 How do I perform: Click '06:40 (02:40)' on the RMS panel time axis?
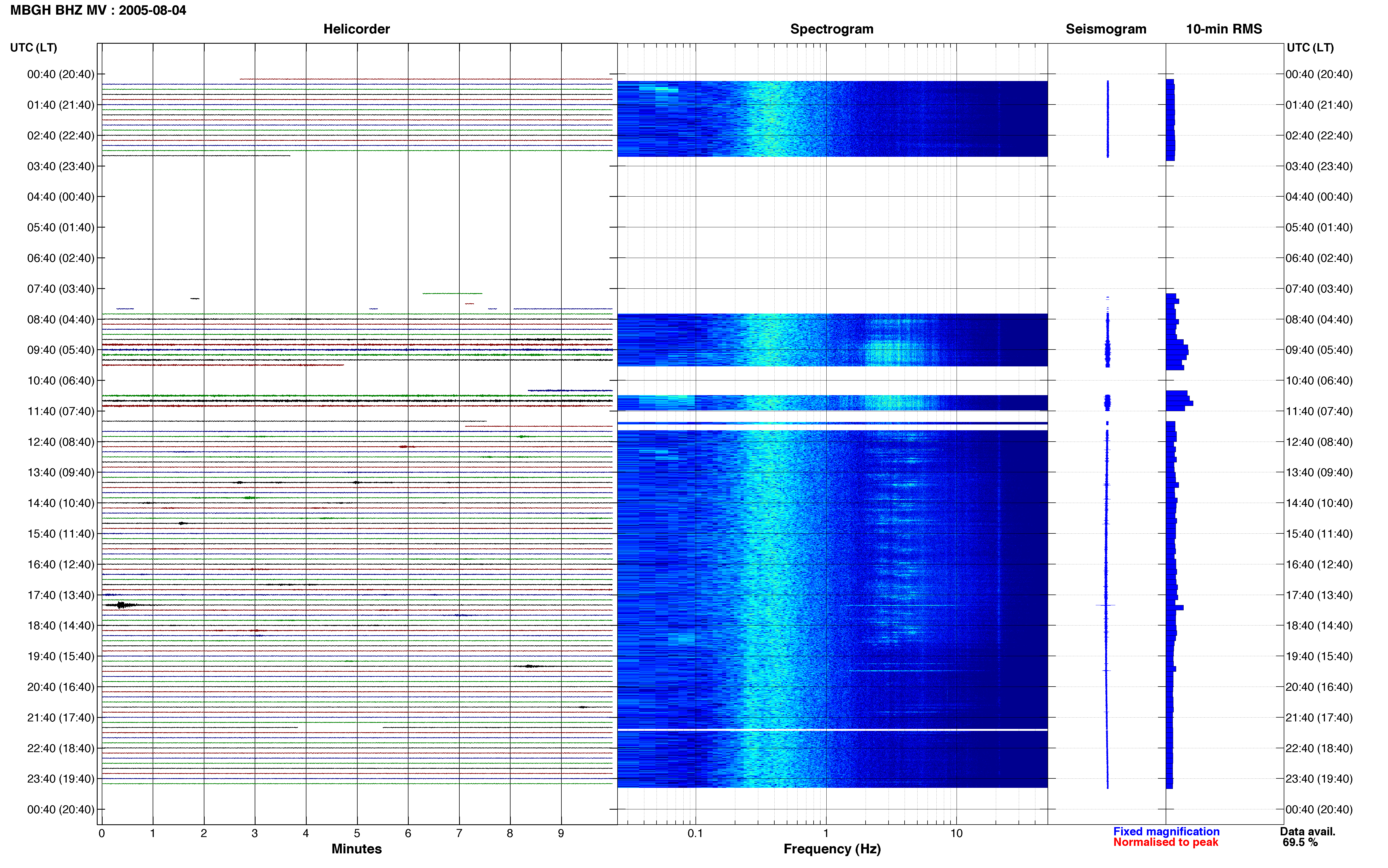(x=1319, y=258)
